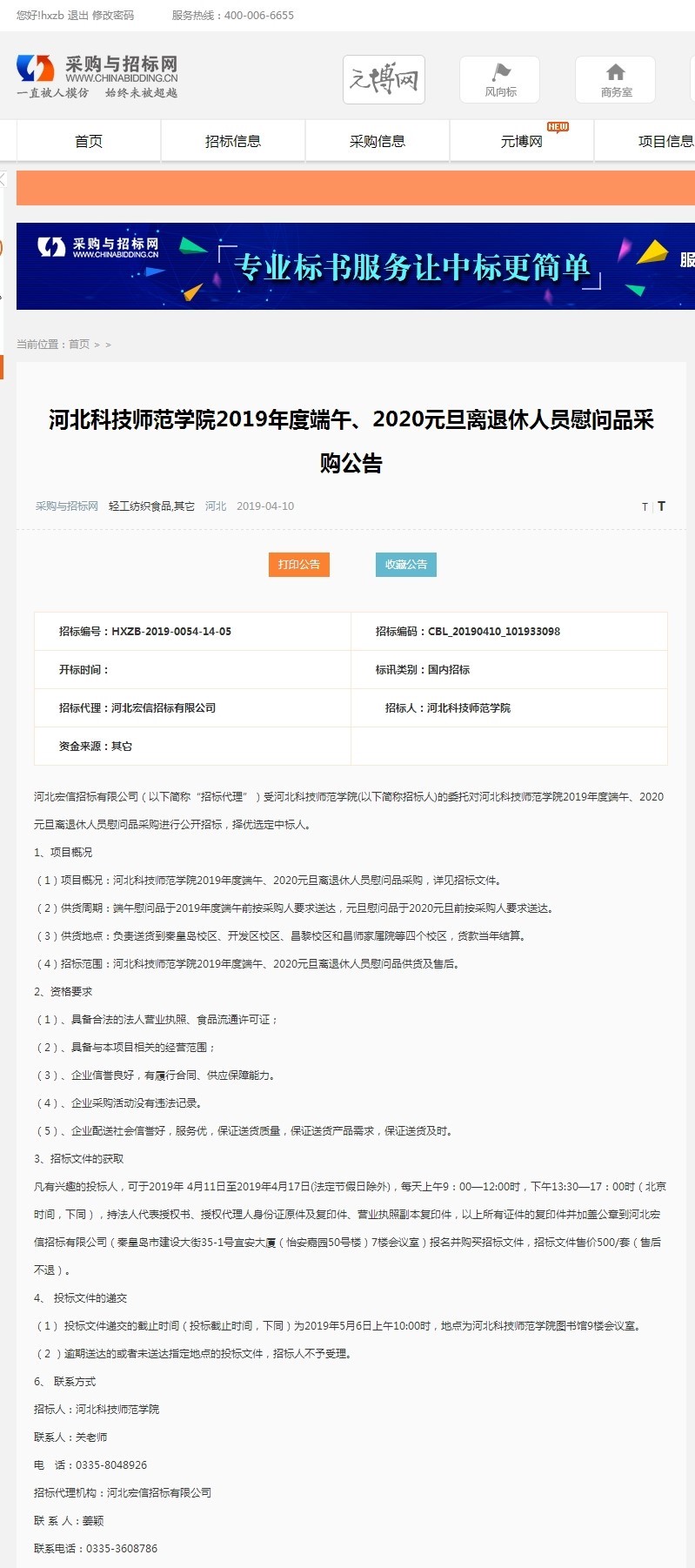
Task: Click the 打印公告 button
Action: tap(298, 565)
